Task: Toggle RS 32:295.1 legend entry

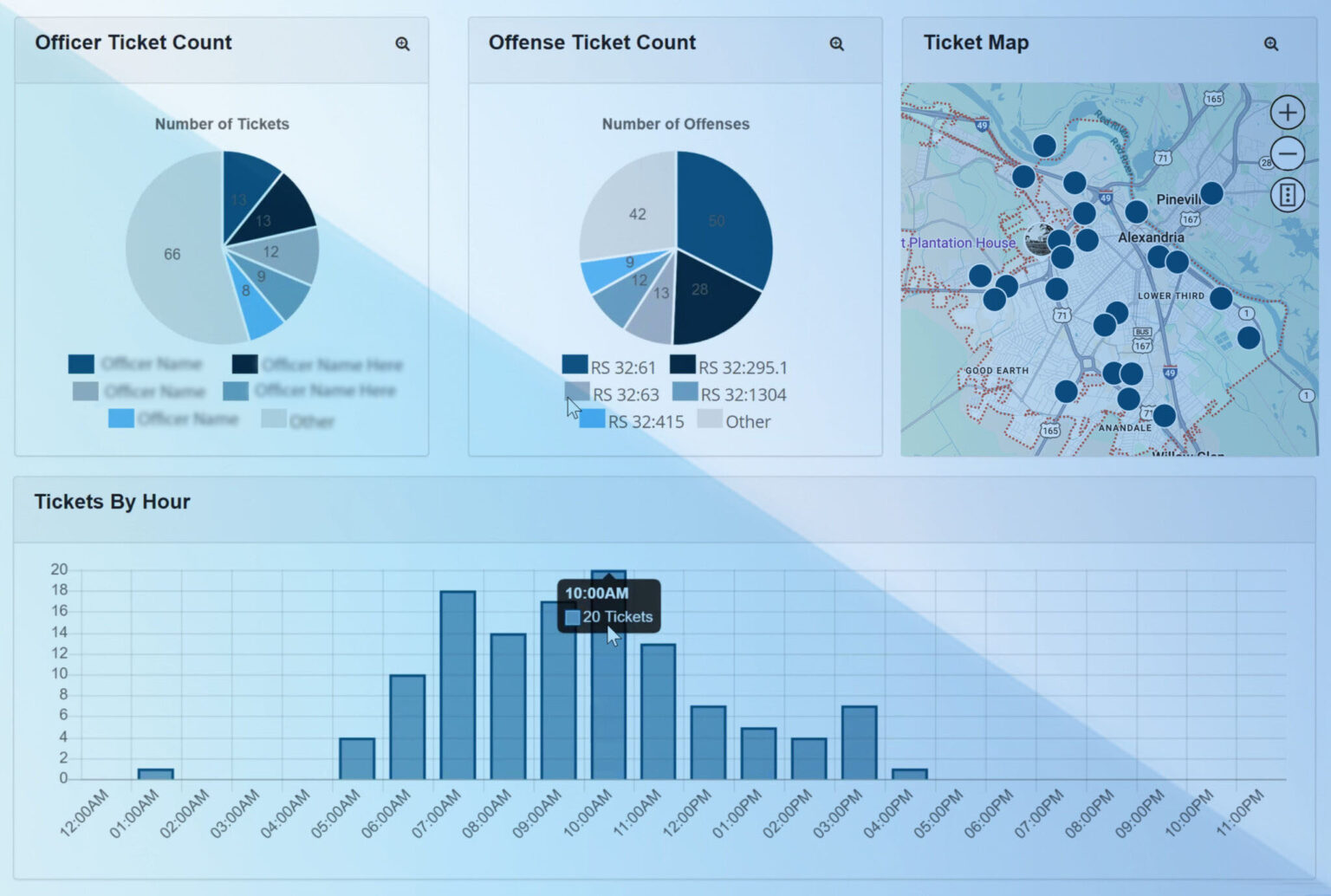Action: (x=729, y=367)
